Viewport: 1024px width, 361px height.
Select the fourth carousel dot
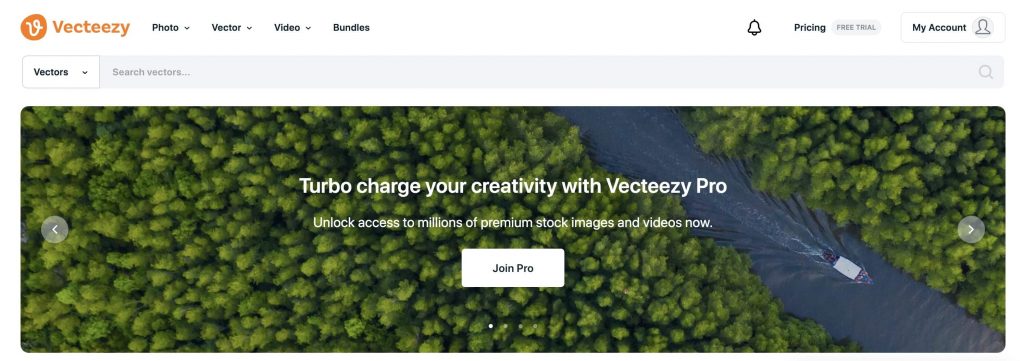pos(535,326)
